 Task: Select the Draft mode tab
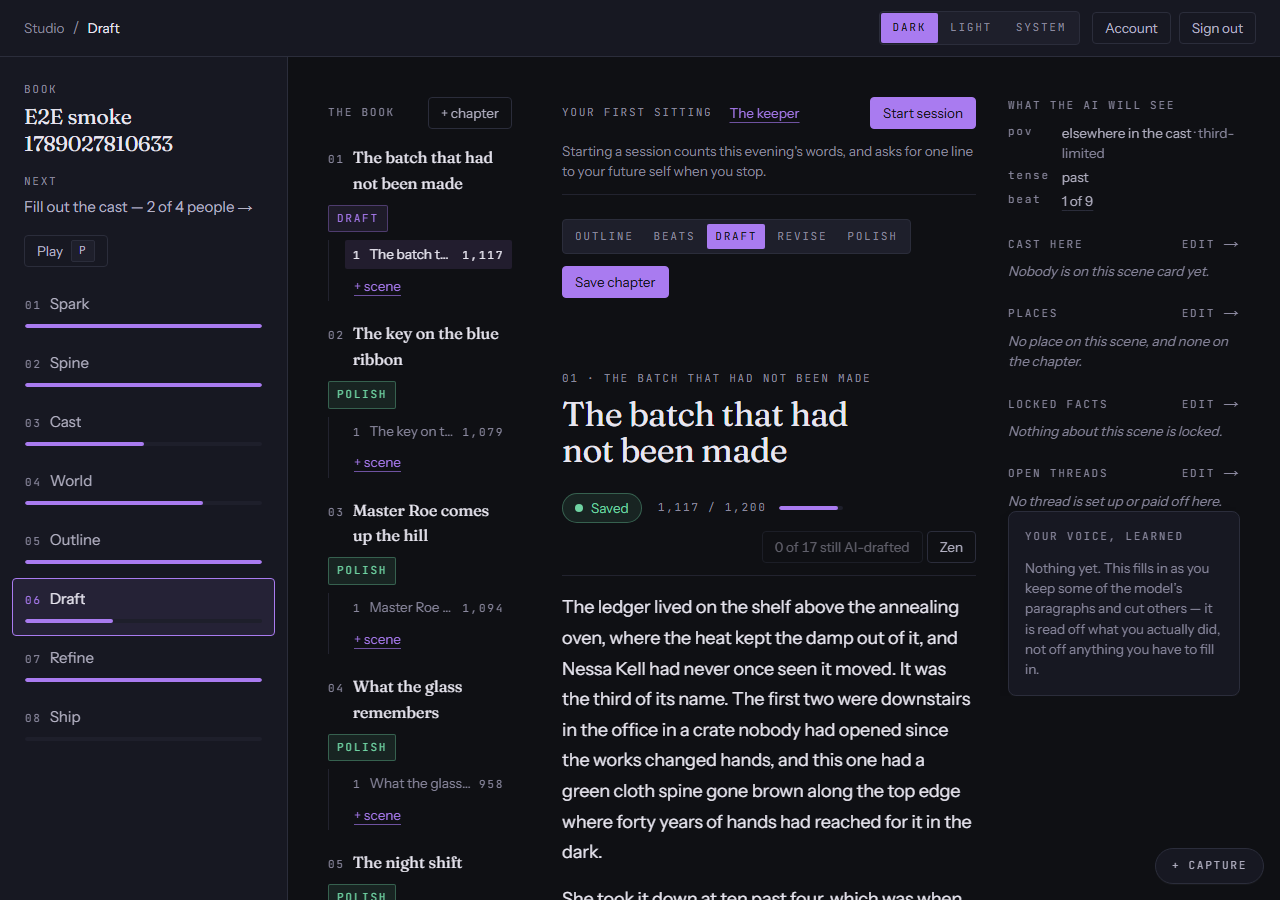(x=736, y=236)
